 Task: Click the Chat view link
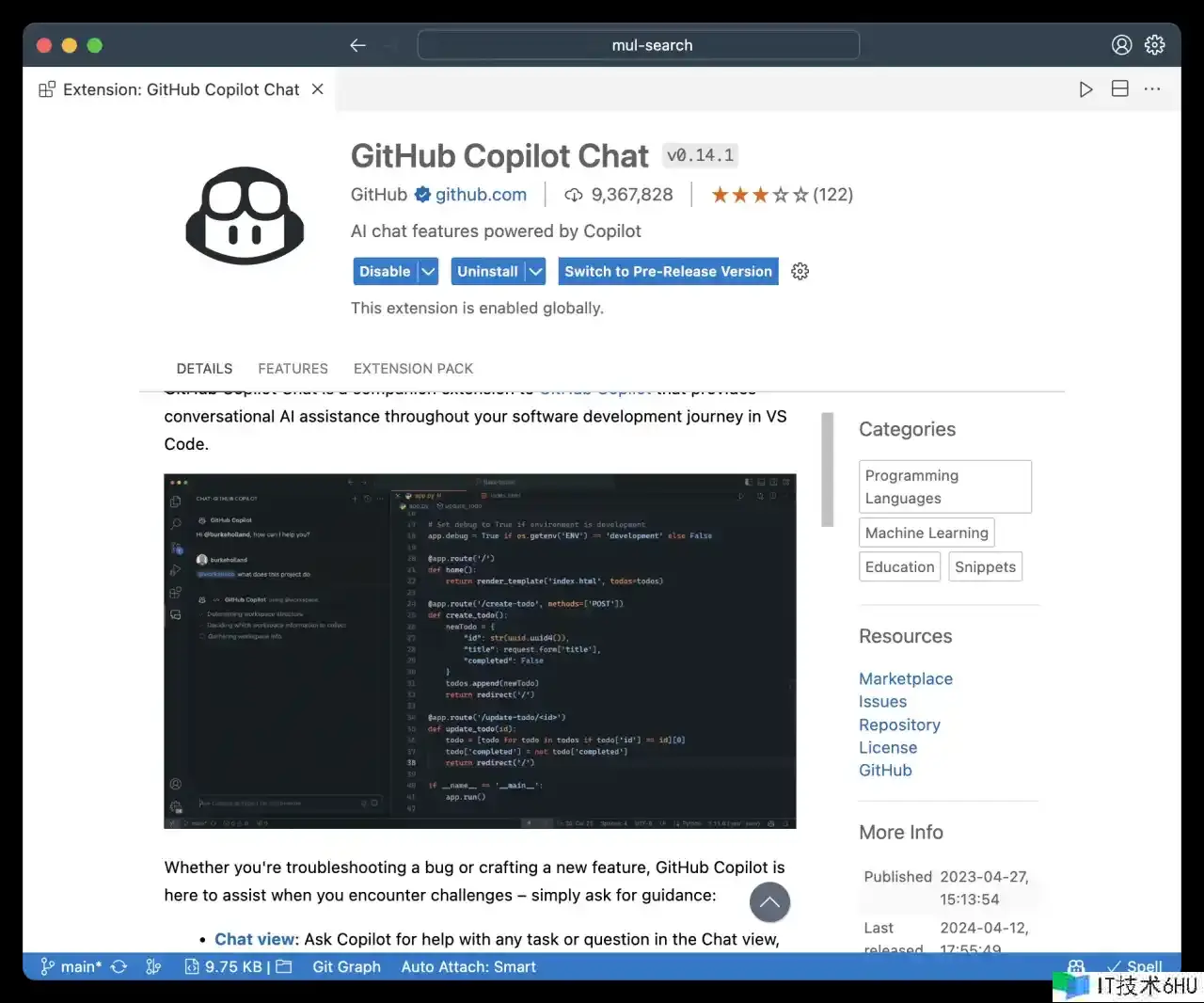255,939
